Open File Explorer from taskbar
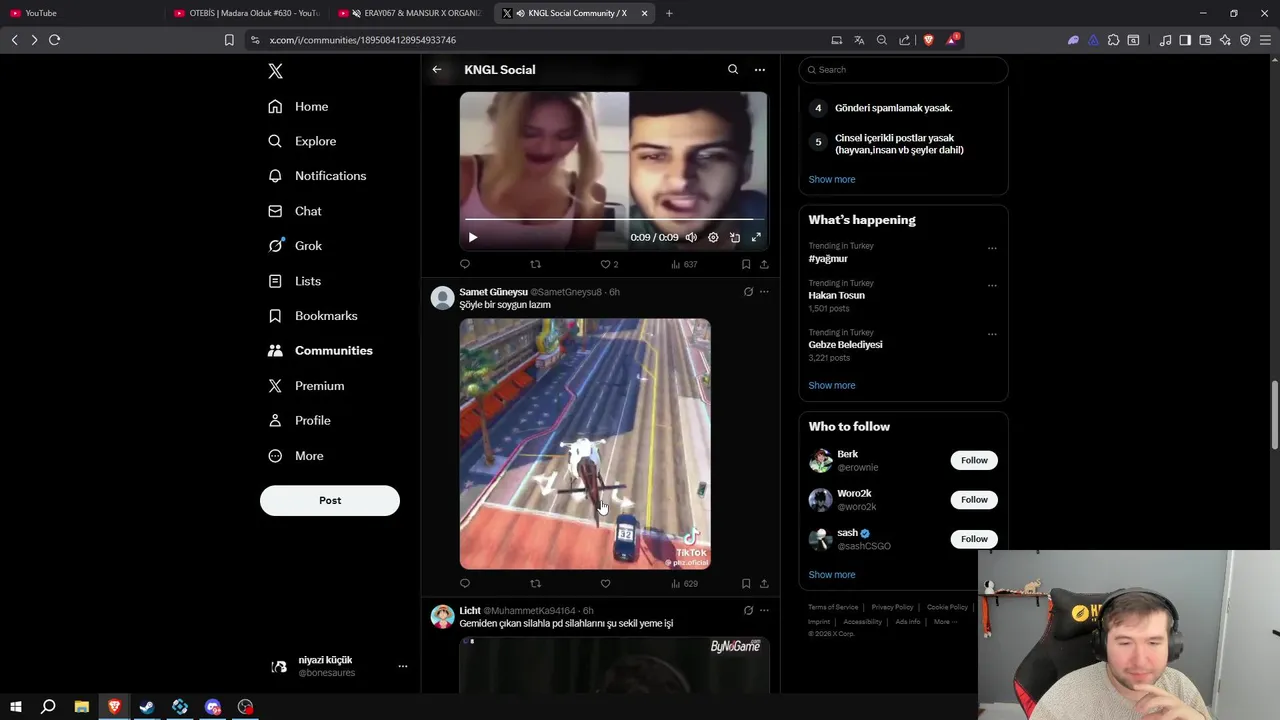 [x=82, y=707]
